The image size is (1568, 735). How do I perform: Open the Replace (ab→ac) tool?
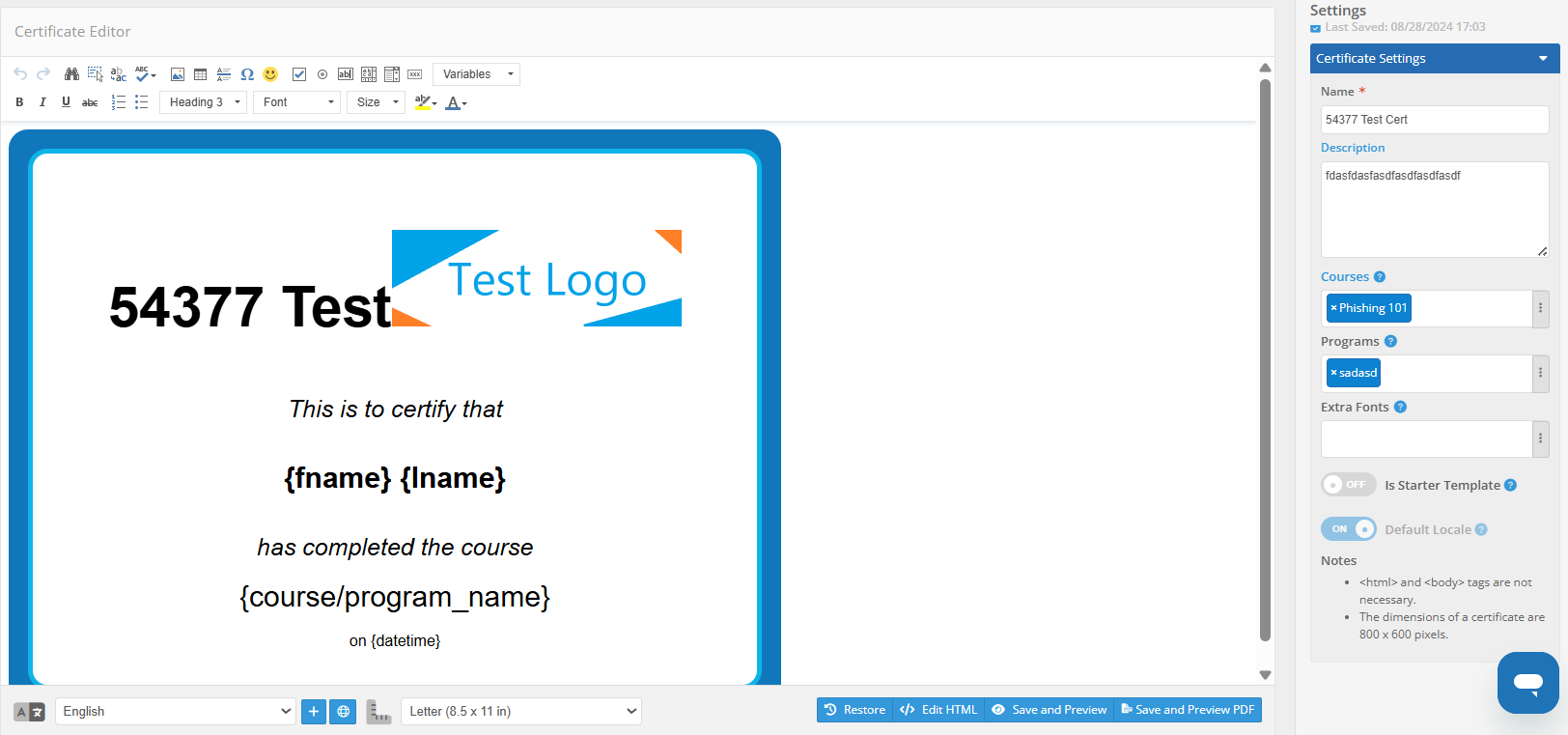[119, 74]
